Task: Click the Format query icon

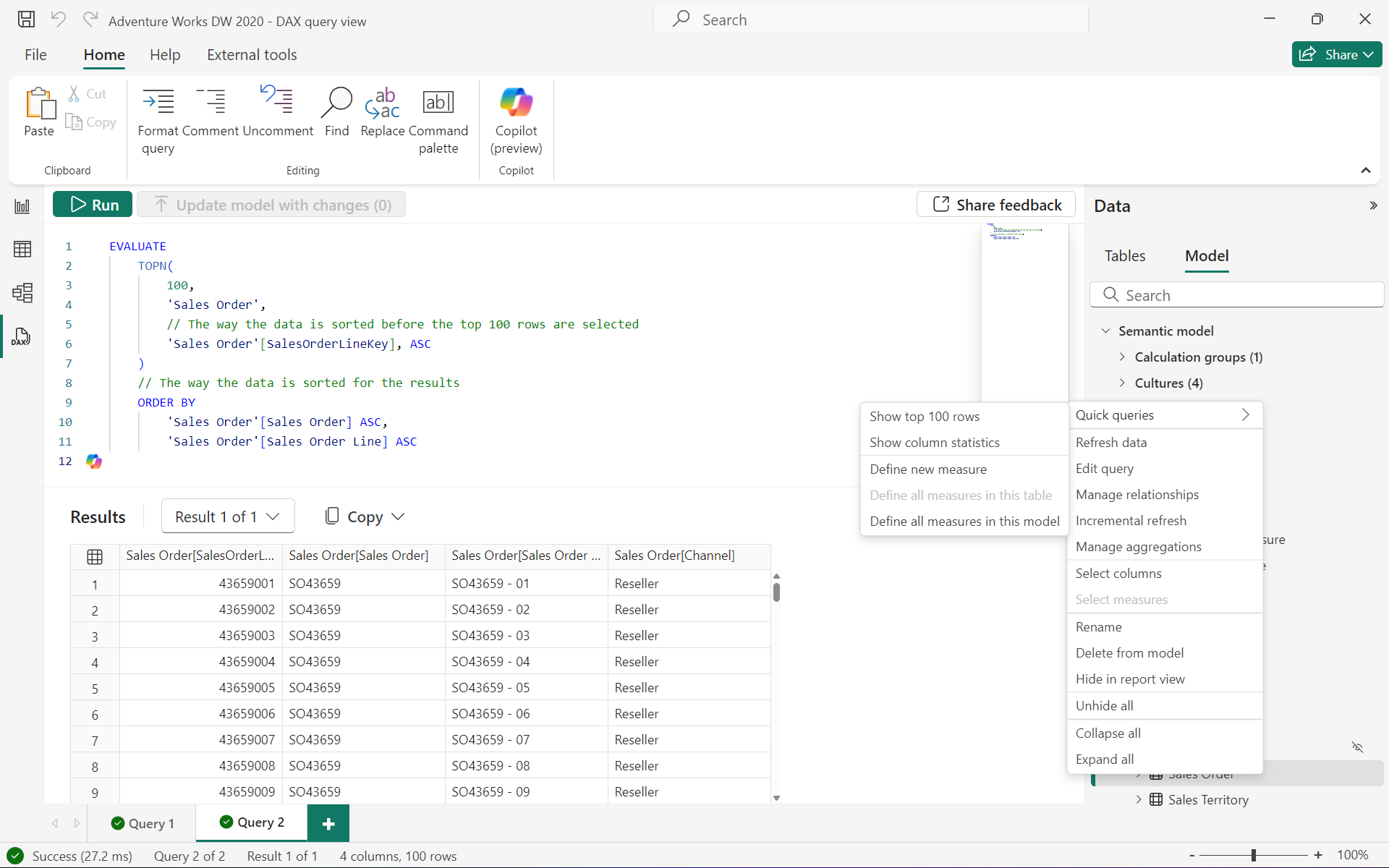Action: click(x=158, y=103)
